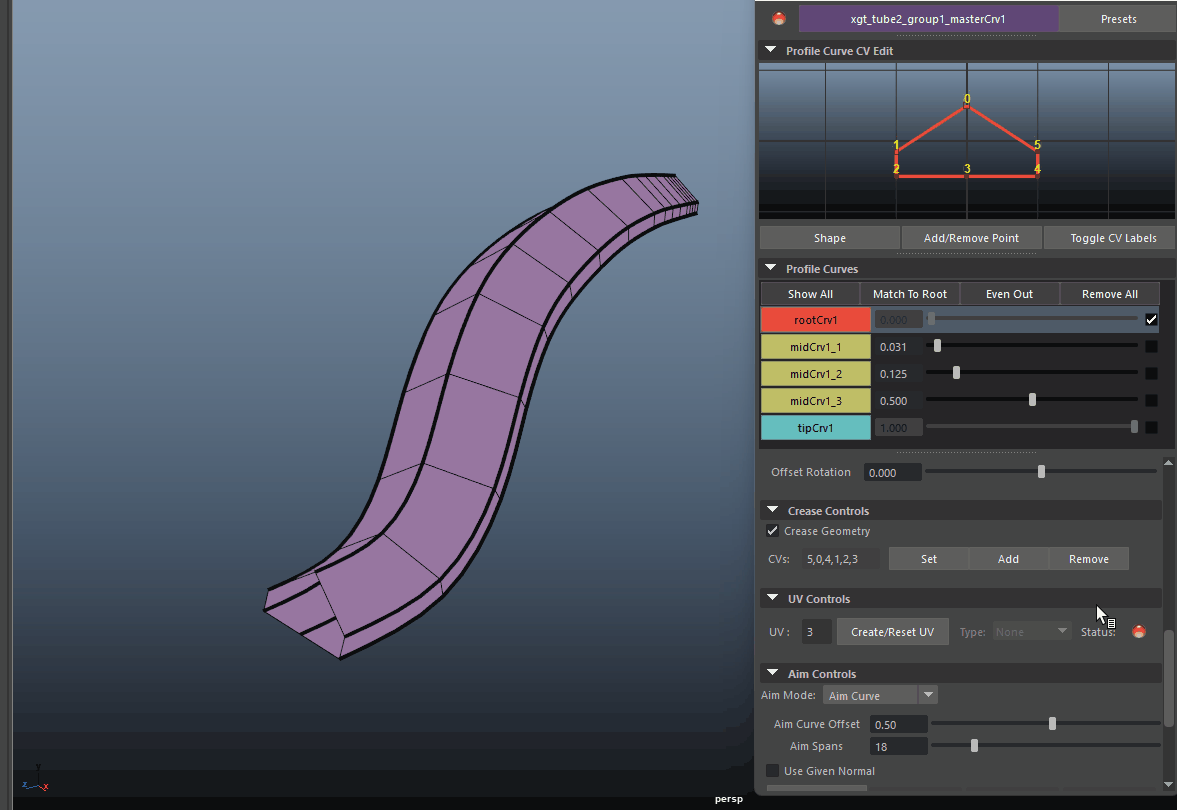
Task: Click the red icon beside the master curve name
Action: pos(779,18)
